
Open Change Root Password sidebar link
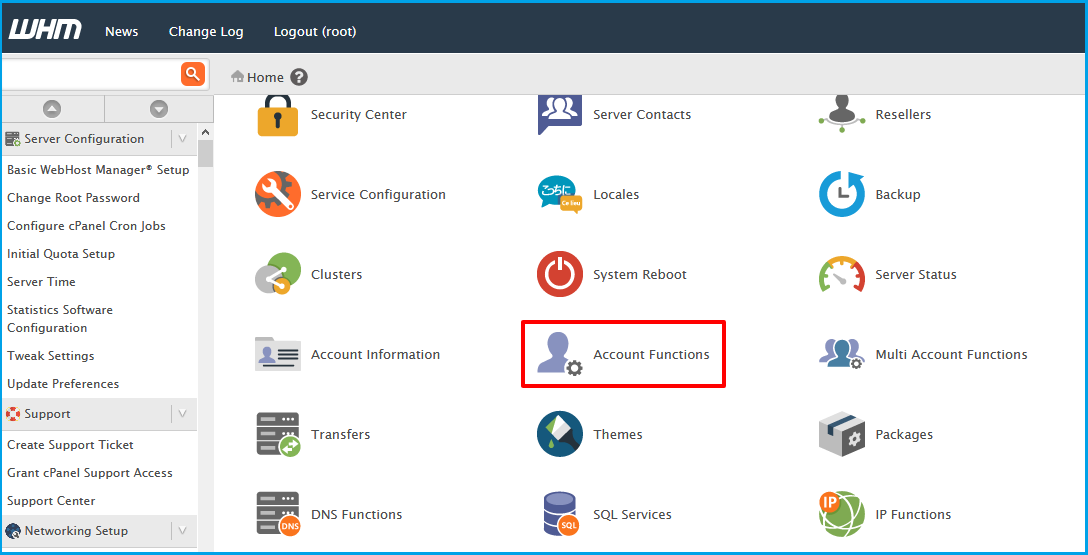[x=73, y=198]
